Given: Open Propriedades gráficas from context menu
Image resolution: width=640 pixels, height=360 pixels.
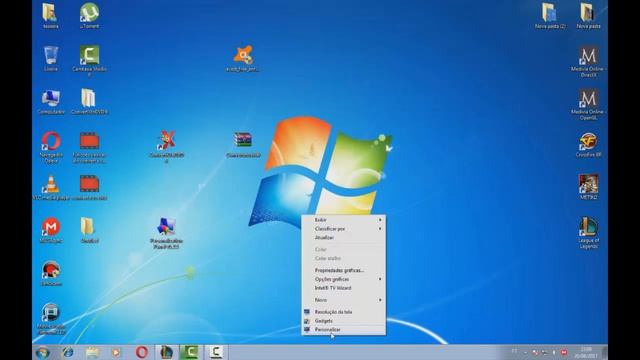Looking at the screenshot, I should [x=343, y=270].
